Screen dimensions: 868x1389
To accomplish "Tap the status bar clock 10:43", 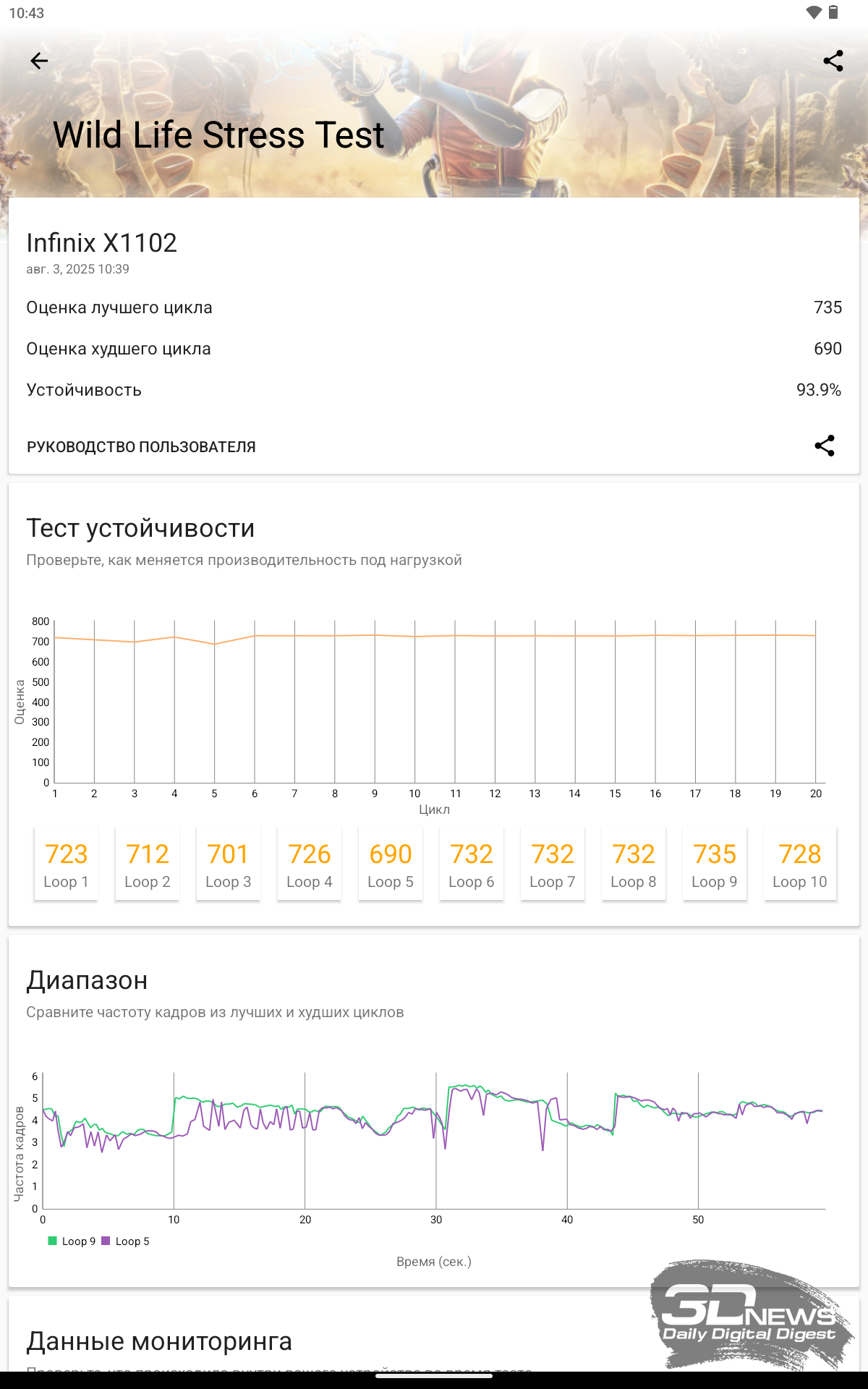I will click(27, 13).
